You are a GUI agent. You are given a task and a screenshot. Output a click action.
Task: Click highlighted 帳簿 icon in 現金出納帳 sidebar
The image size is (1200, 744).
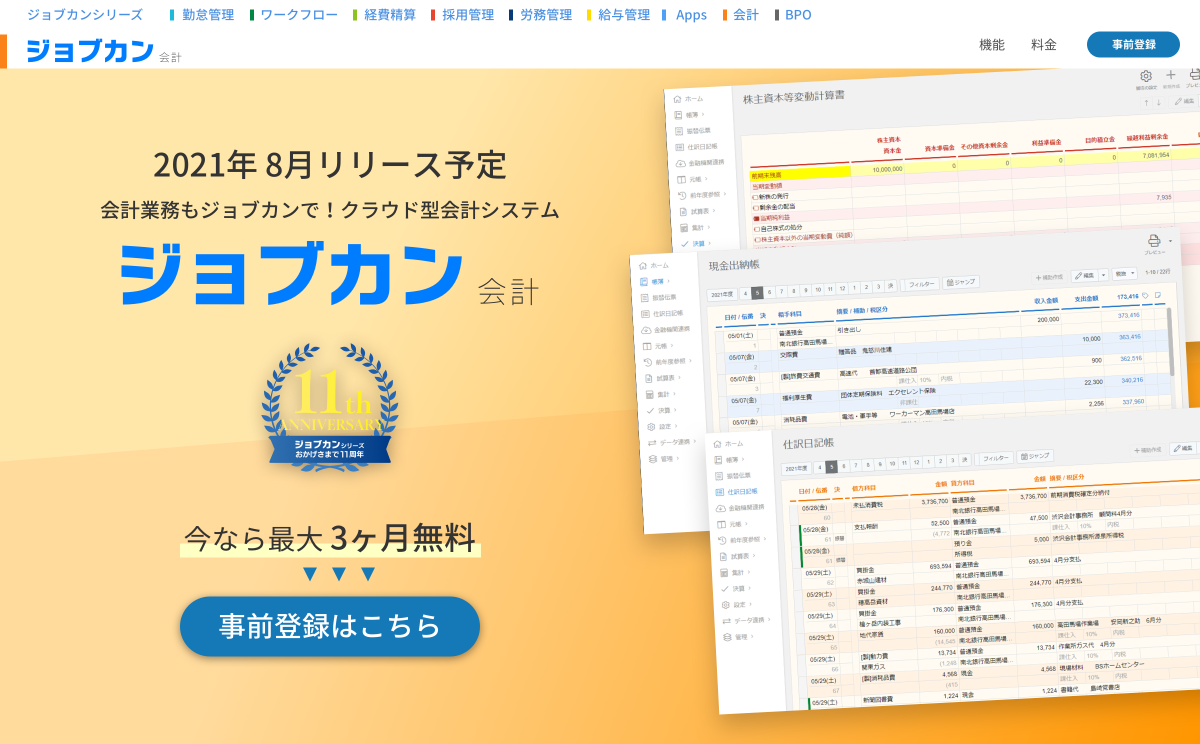(644, 281)
